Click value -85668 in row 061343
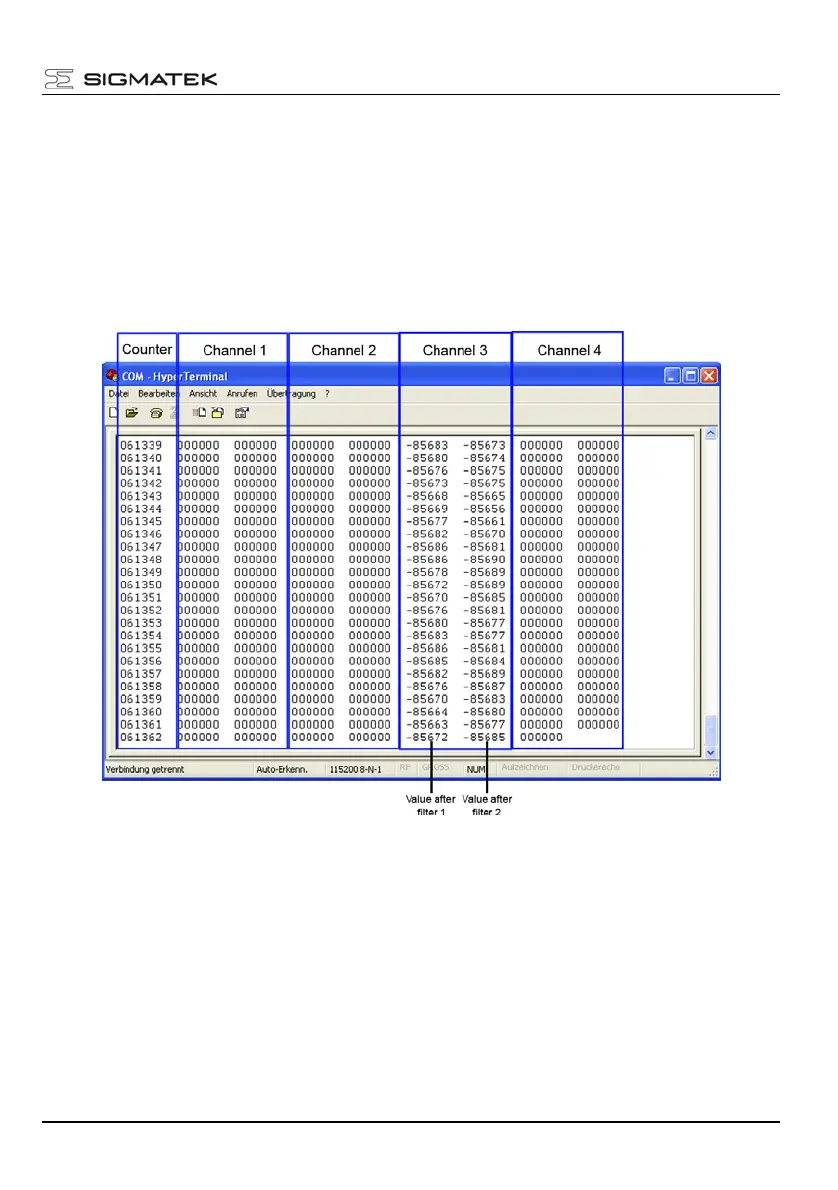 click(427, 496)
